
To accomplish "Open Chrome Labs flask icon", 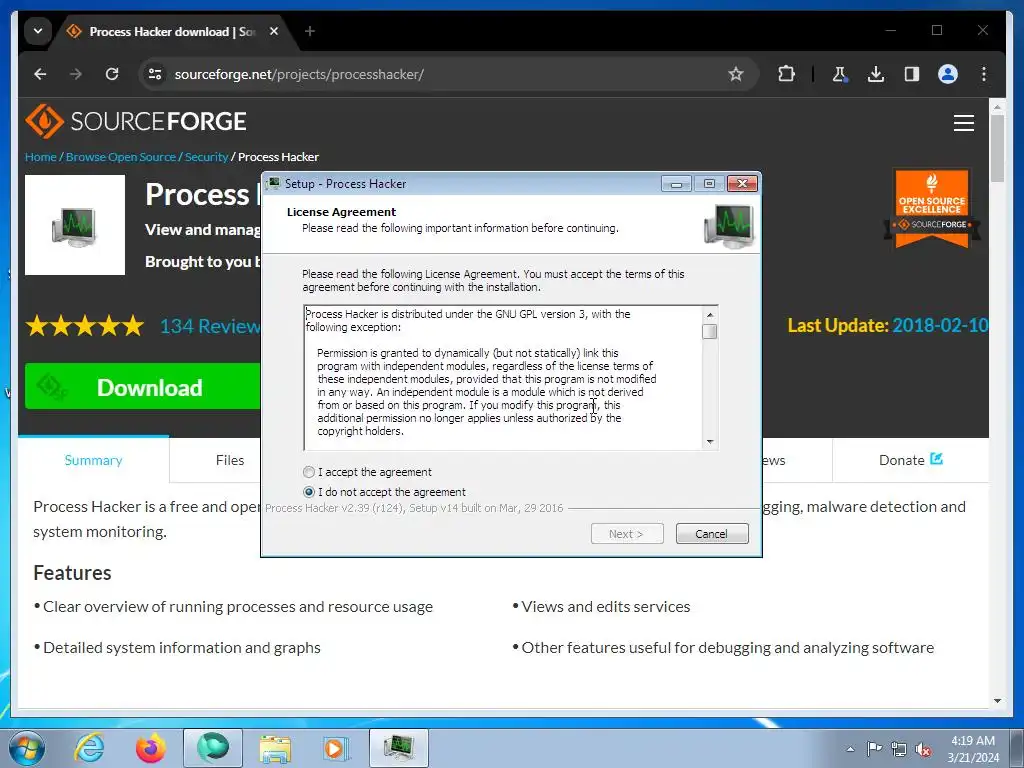I will pyautogui.click(x=840, y=74).
